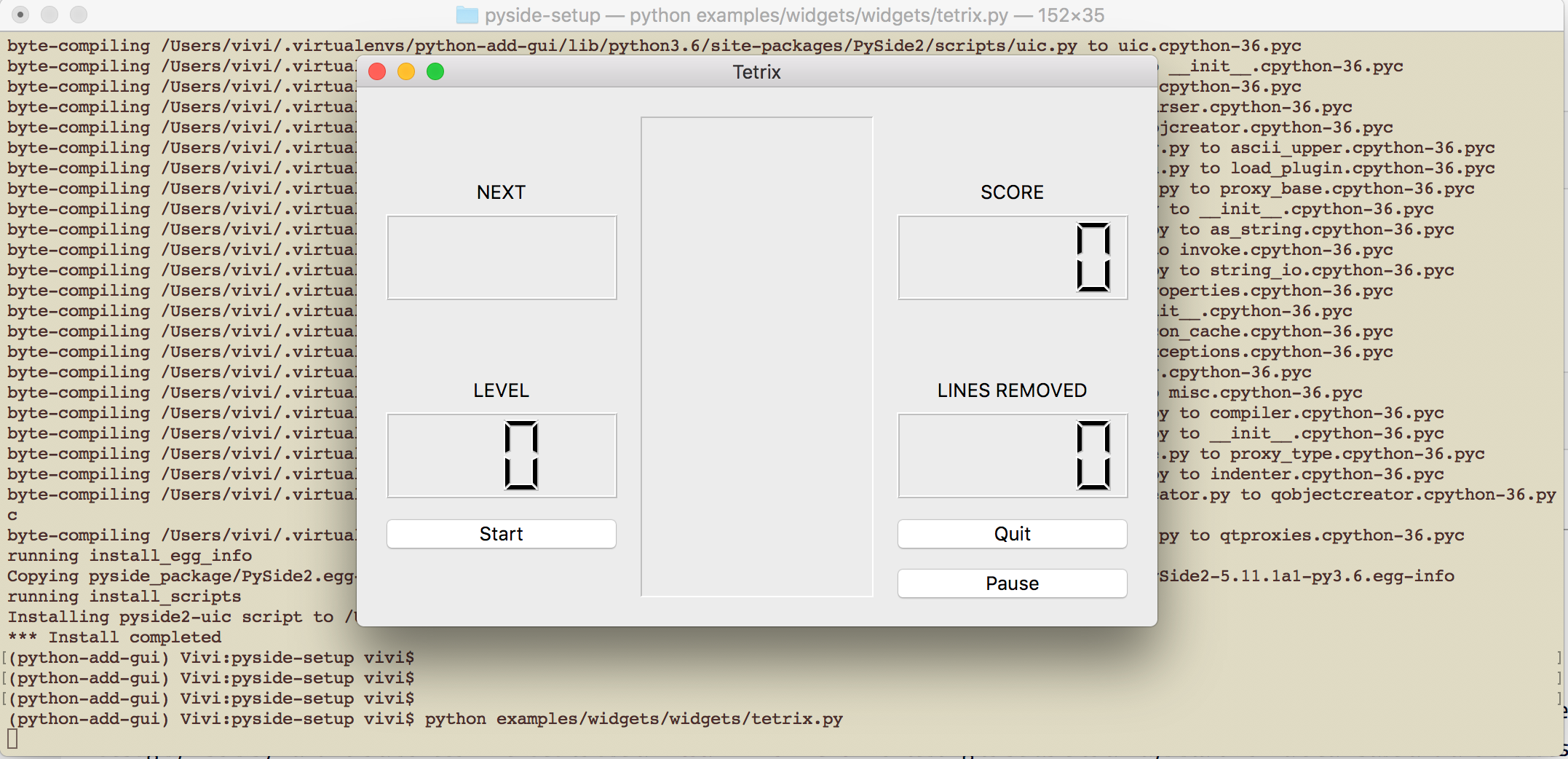Click the "SCORE" label
1568x759 pixels.
[1013, 192]
